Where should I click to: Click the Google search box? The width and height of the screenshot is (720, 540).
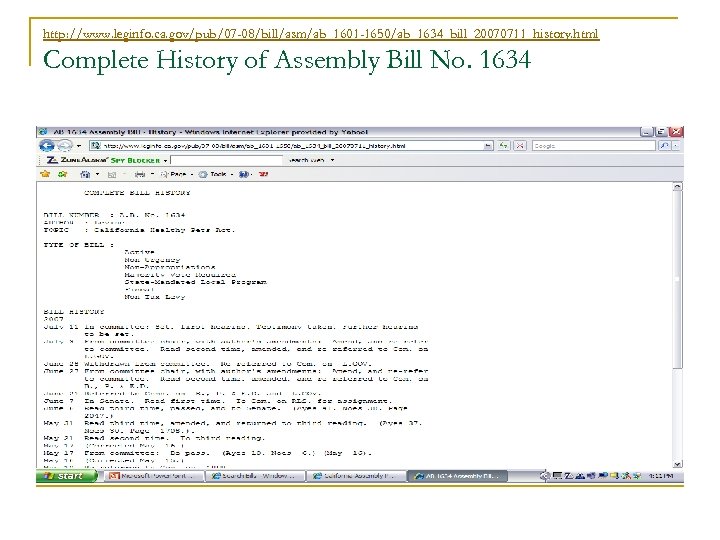click(593, 146)
